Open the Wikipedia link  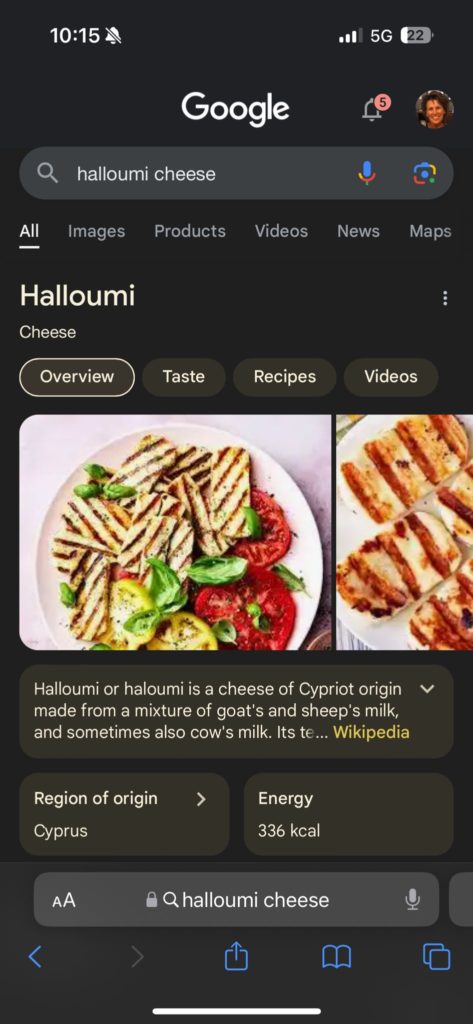(371, 732)
